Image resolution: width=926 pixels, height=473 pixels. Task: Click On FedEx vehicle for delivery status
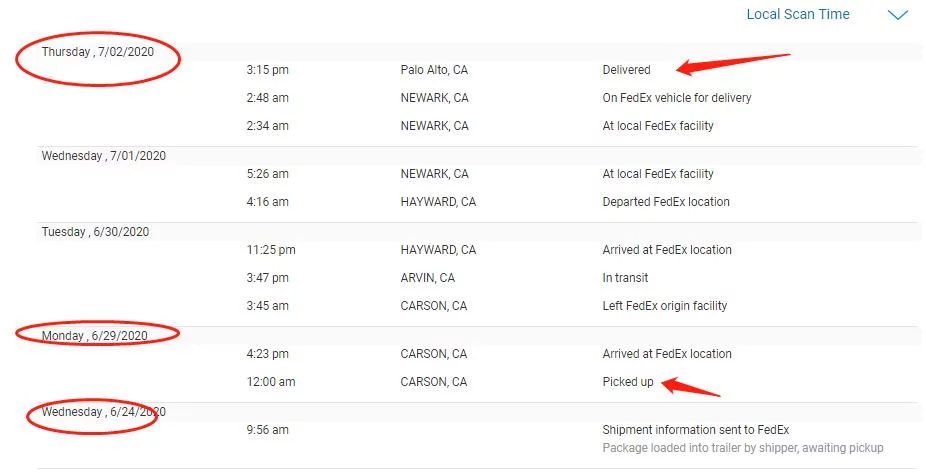(677, 98)
